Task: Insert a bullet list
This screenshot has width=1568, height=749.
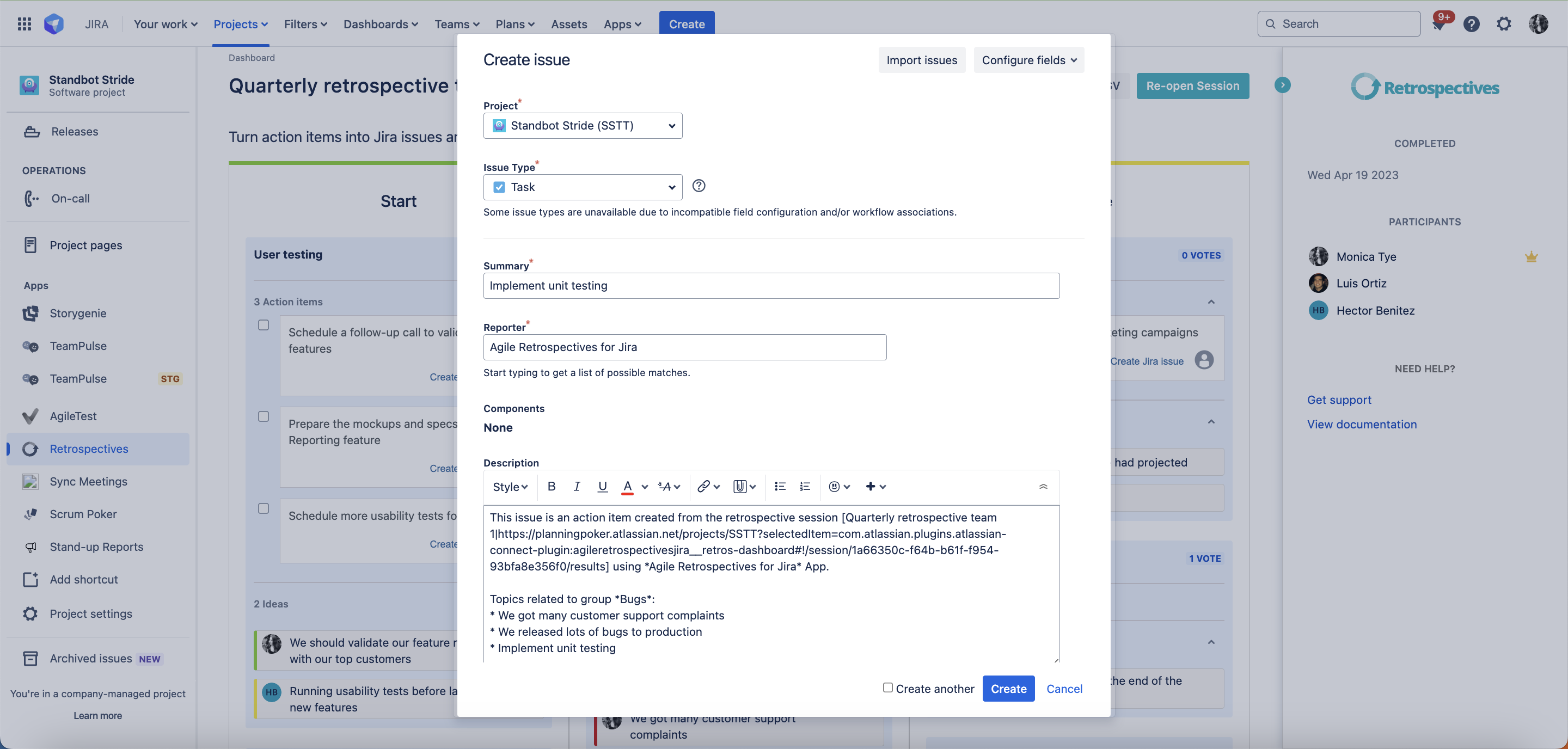Action: click(780, 486)
